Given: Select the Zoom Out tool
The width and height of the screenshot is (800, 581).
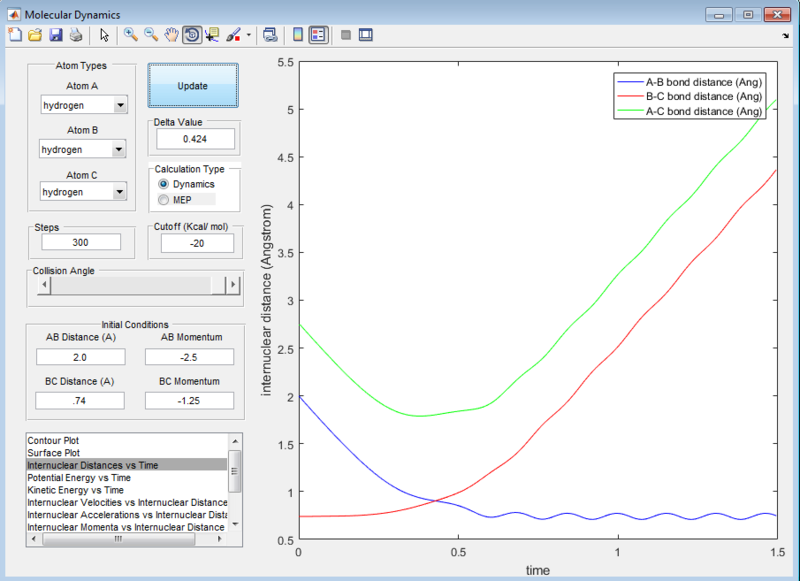Looking at the screenshot, I should pyautogui.click(x=150, y=34).
